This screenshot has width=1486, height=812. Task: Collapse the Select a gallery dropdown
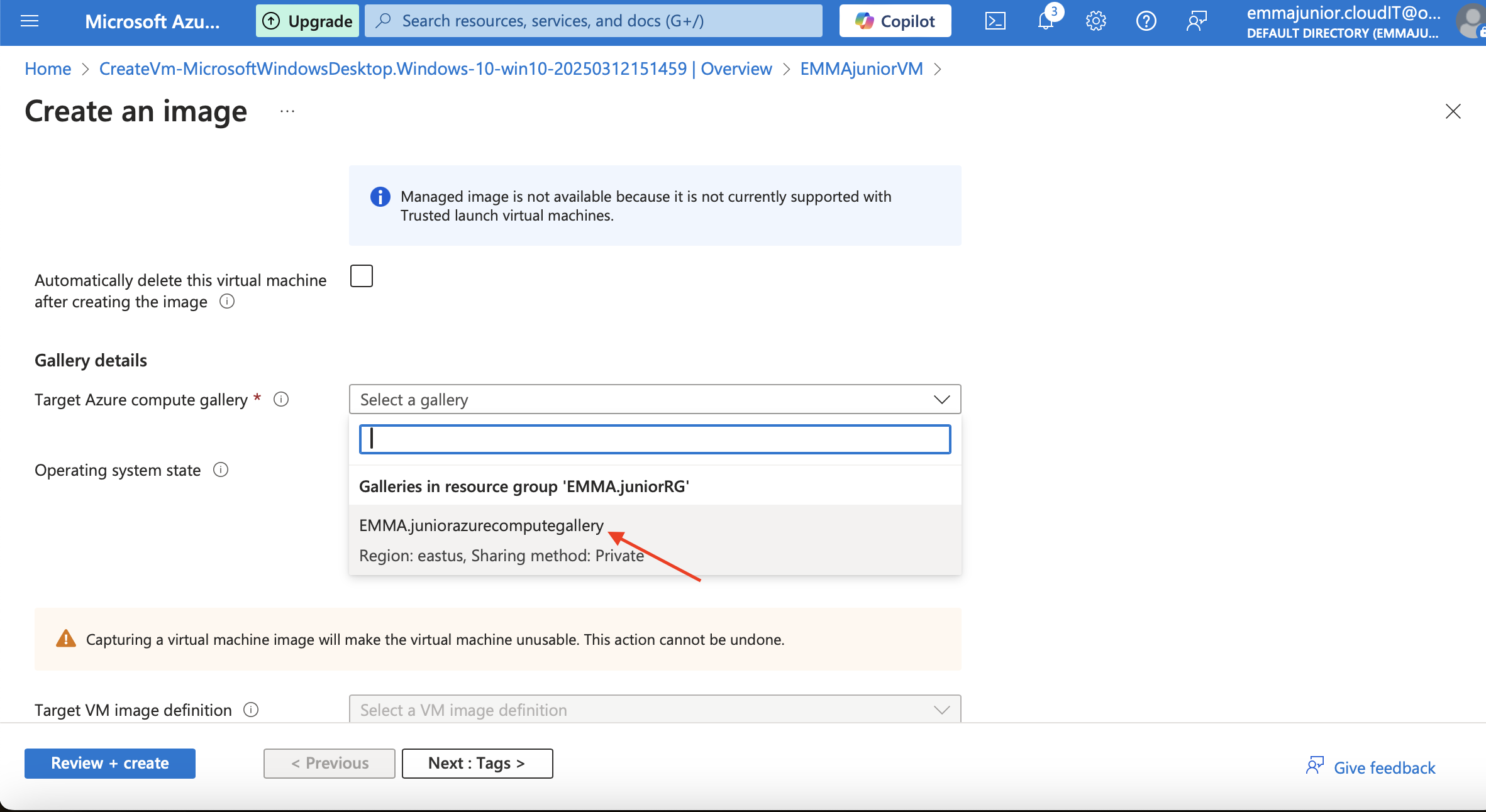pos(655,399)
